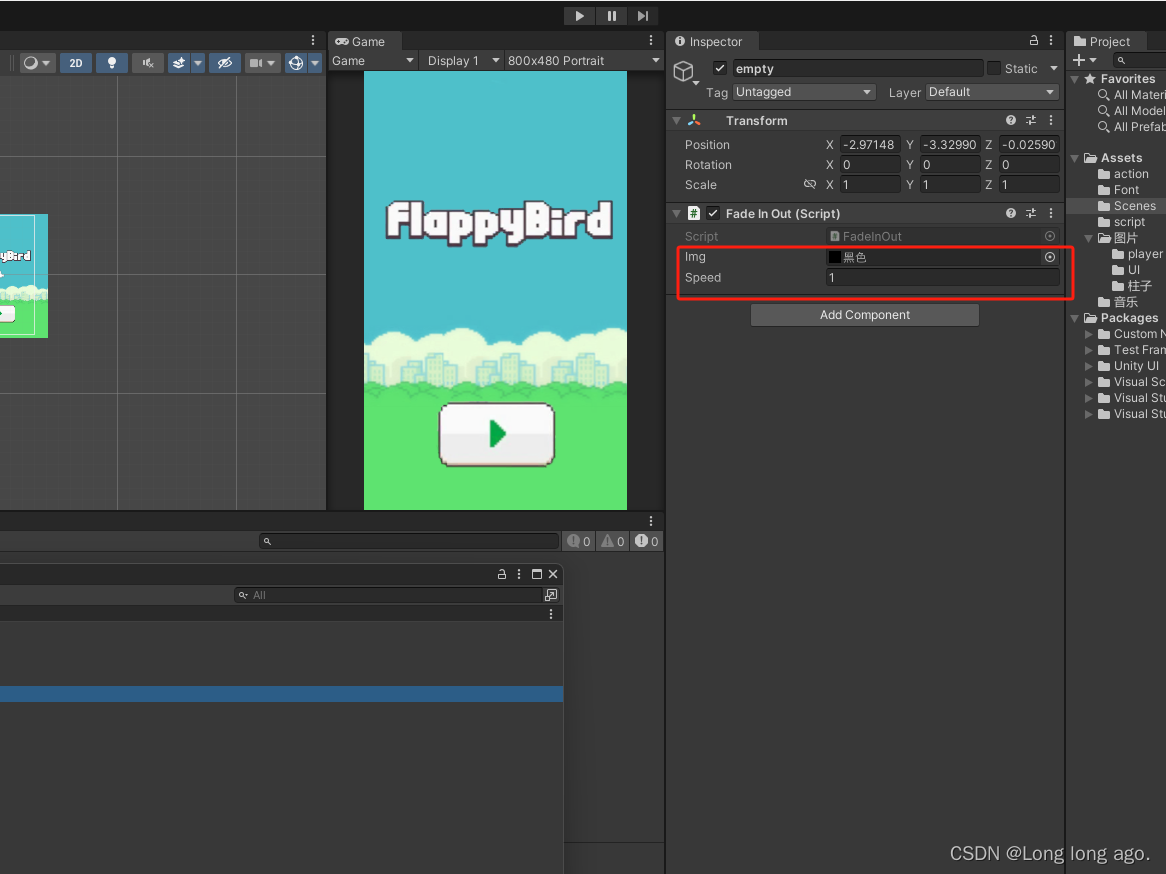Open Transform presets icon

coord(1031,121)
